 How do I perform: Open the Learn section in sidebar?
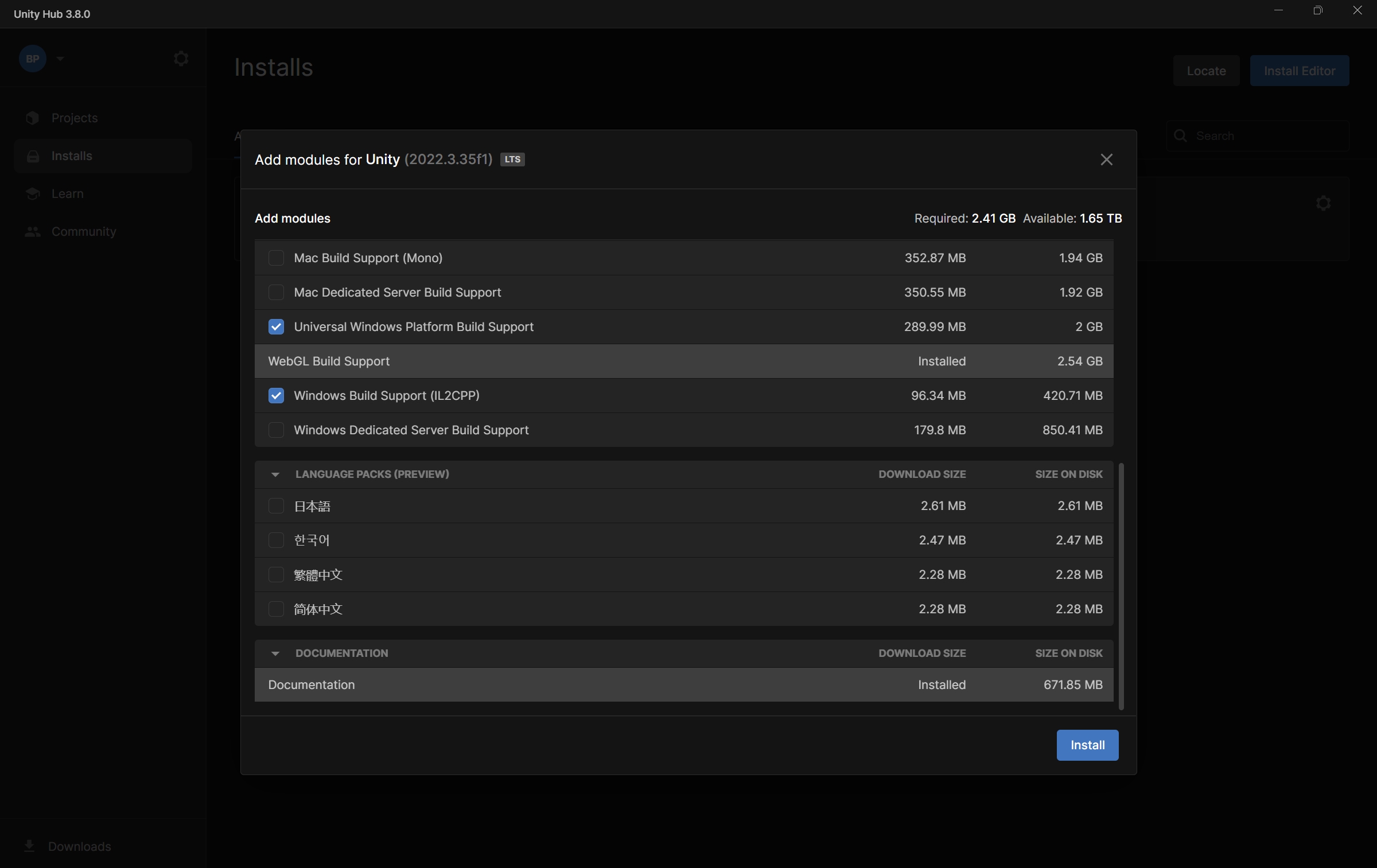click(67, 193)
